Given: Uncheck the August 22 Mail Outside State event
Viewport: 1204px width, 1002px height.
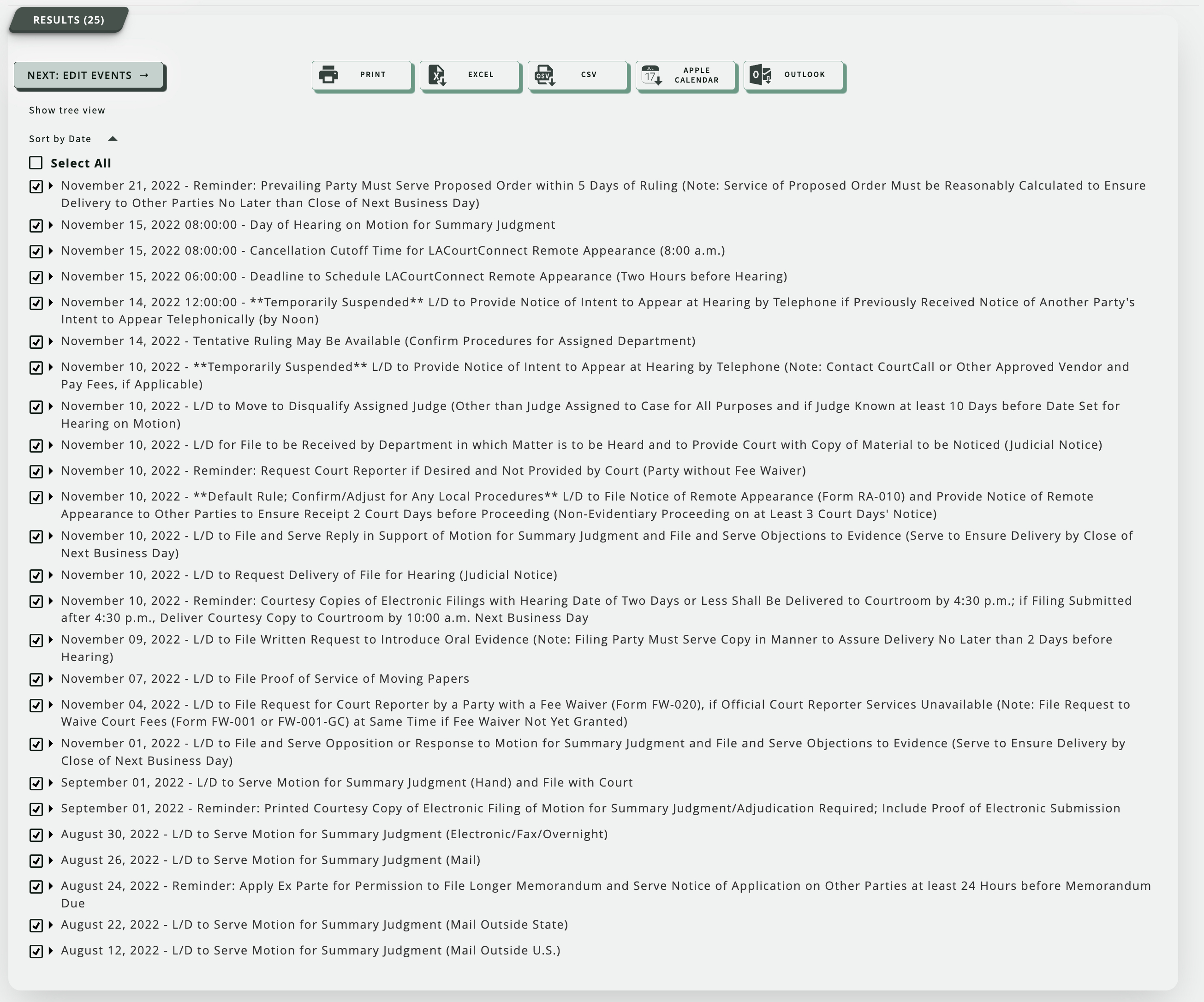Looking at the screenshot, I should [36, 926].
